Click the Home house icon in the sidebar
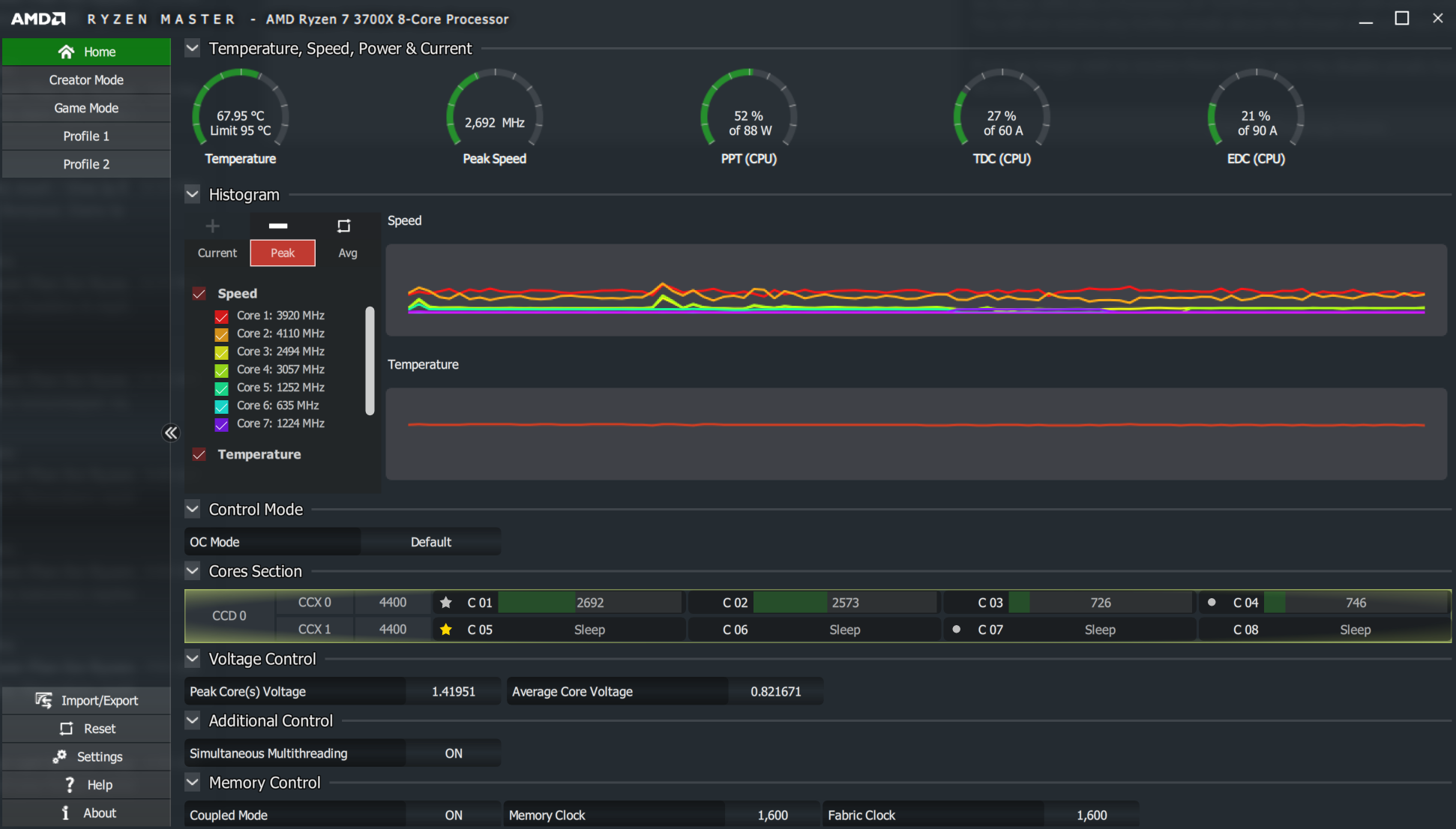This screenshot has height=829, width=1456. [66, 52]
